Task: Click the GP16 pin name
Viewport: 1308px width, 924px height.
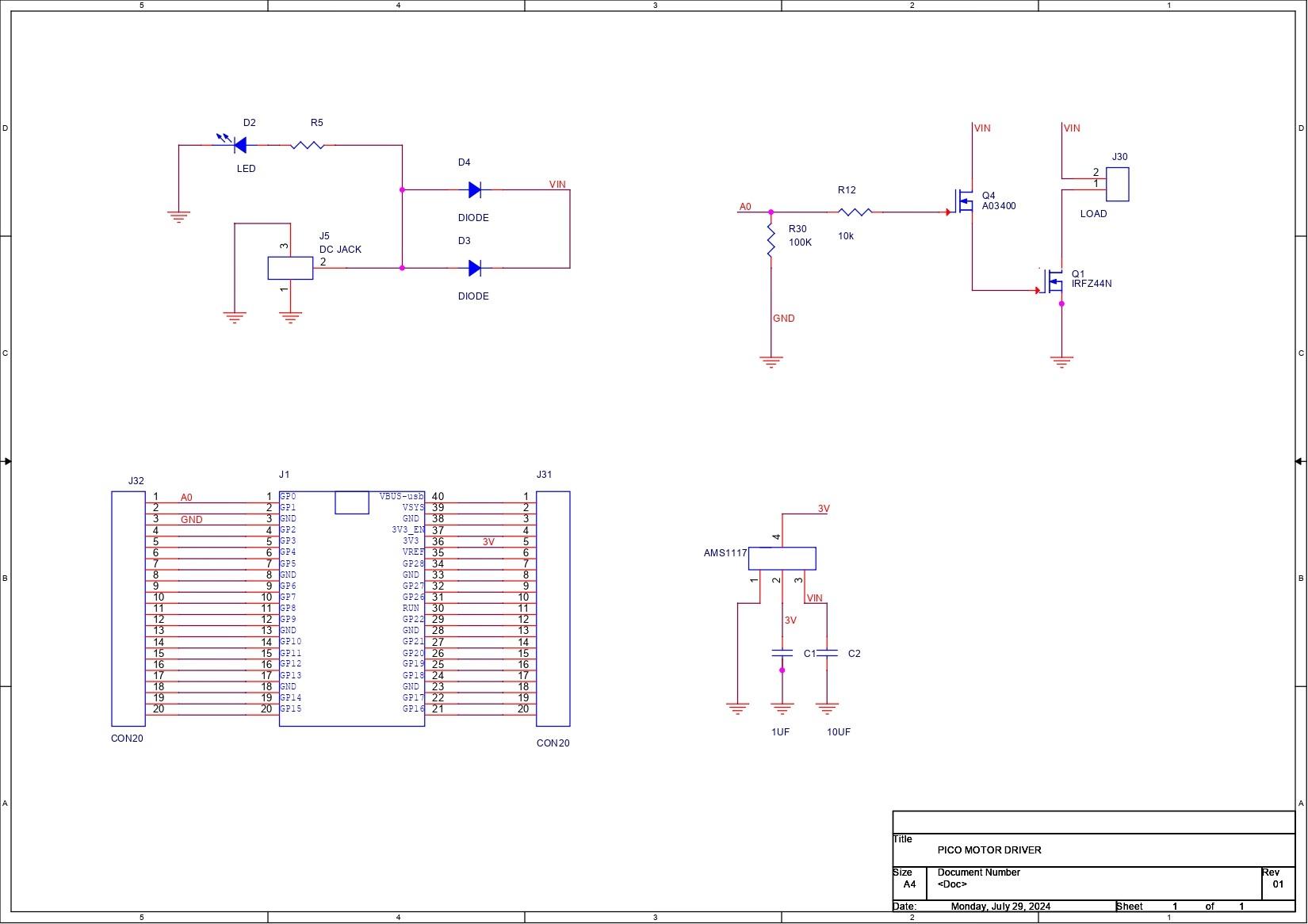Action: pos(413,708)
